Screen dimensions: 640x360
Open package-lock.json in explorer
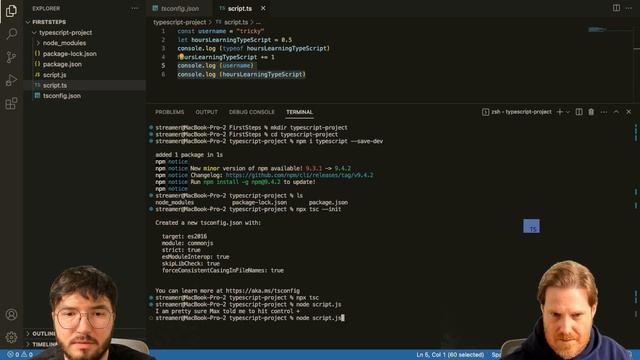[x=85, y=53]
